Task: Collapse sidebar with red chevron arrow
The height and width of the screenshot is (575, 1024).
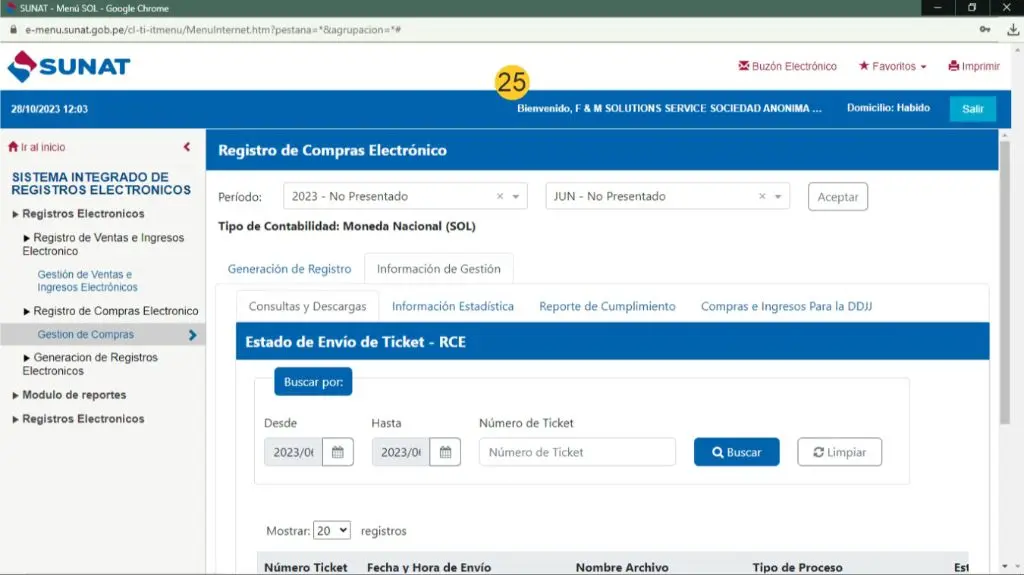Action: click(x=187, y=147)
